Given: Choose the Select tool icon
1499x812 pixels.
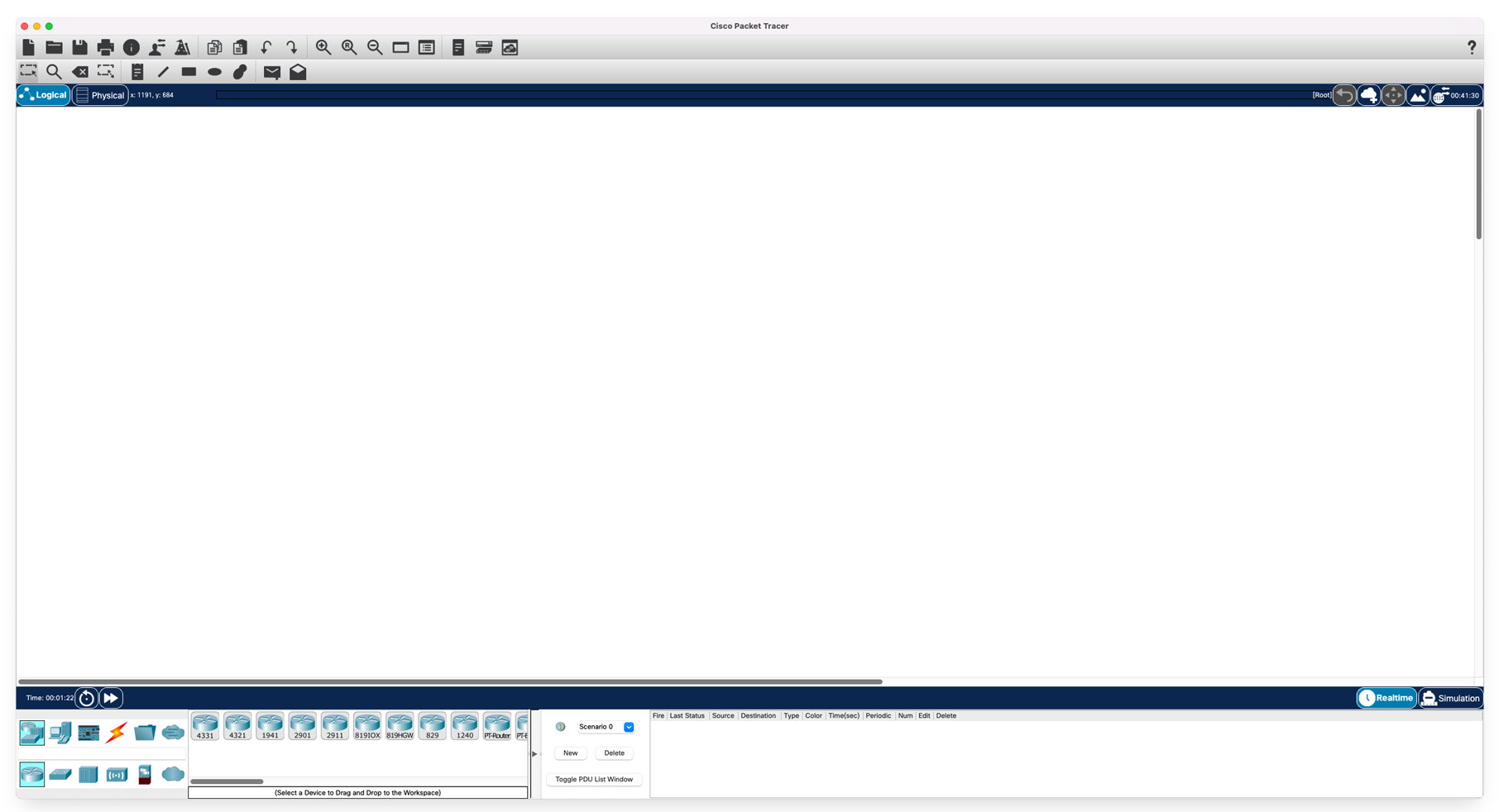Looking at the screenshot, I should click(x=29, y=72).
